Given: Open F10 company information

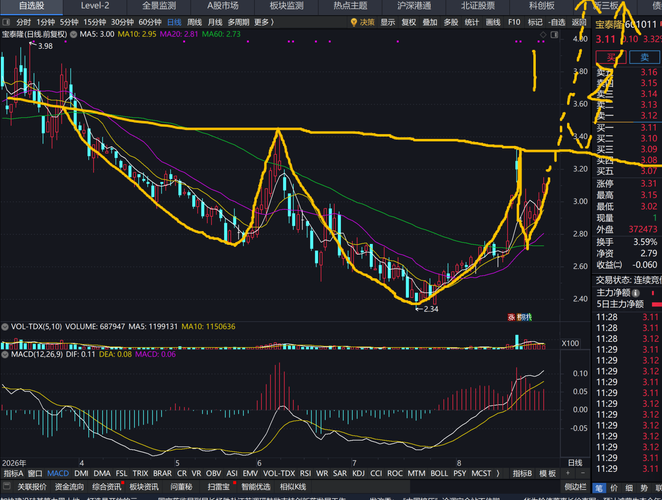Looking at the screenshot, I should click(x=514, y=22).
